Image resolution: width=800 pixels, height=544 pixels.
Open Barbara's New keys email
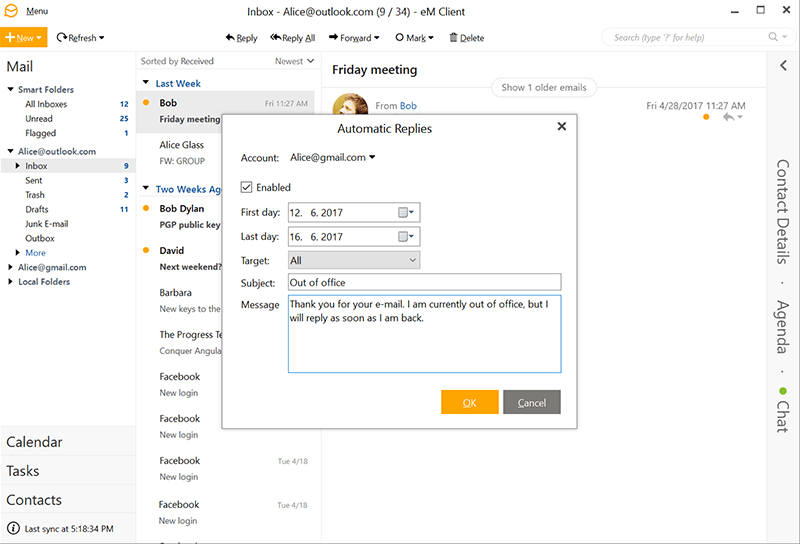(180, 301)
